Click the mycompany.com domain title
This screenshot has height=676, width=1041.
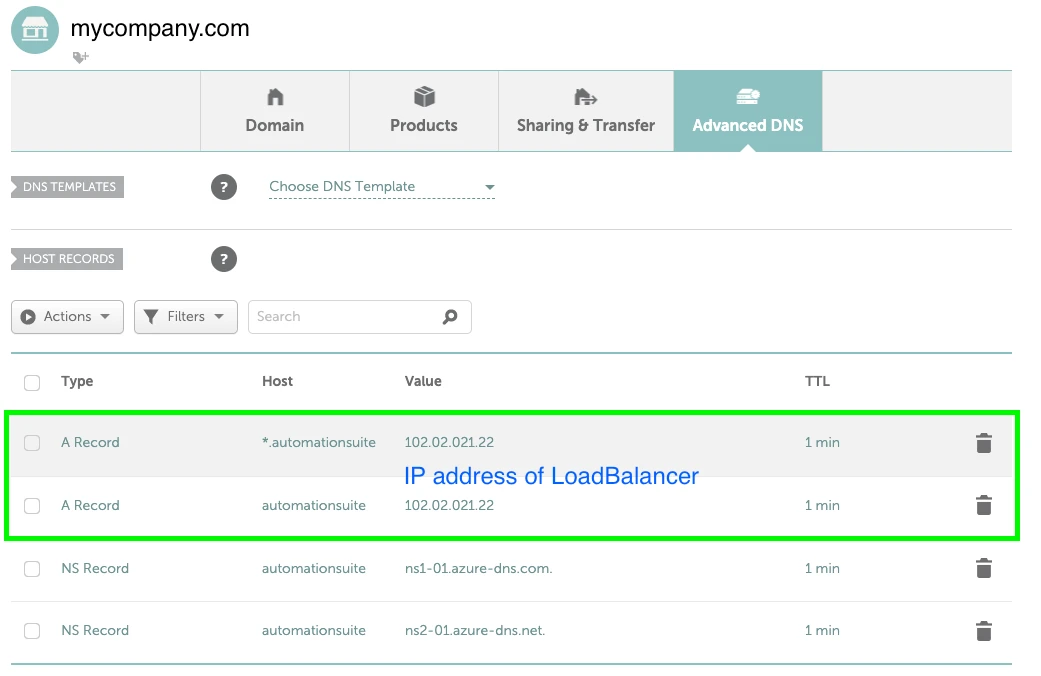160,29
